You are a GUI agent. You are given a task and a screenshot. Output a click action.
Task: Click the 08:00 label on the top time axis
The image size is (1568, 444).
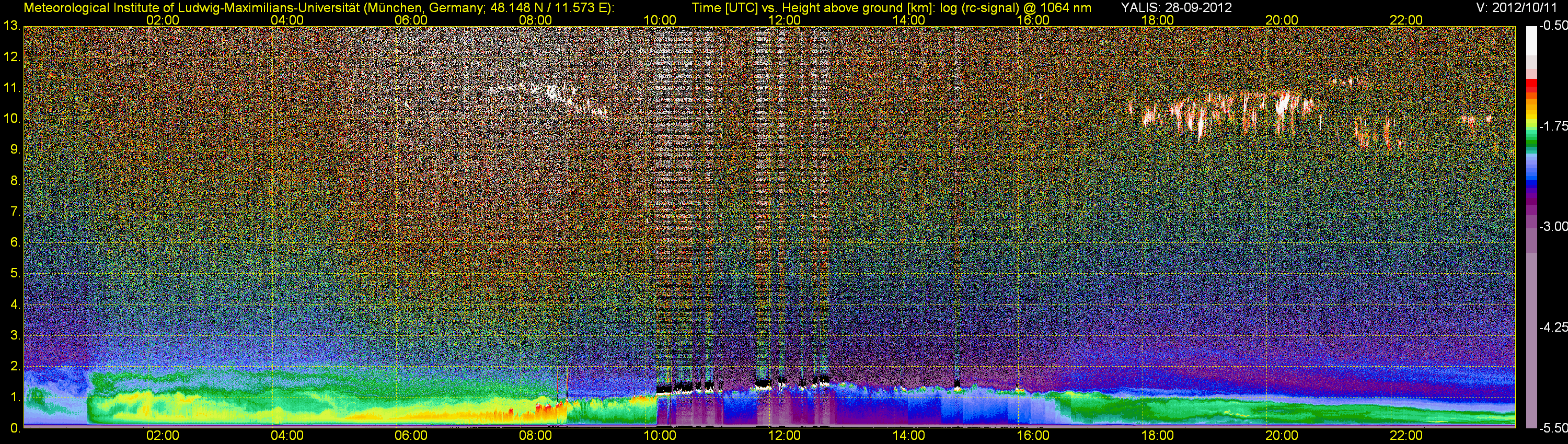click(536, 20)
